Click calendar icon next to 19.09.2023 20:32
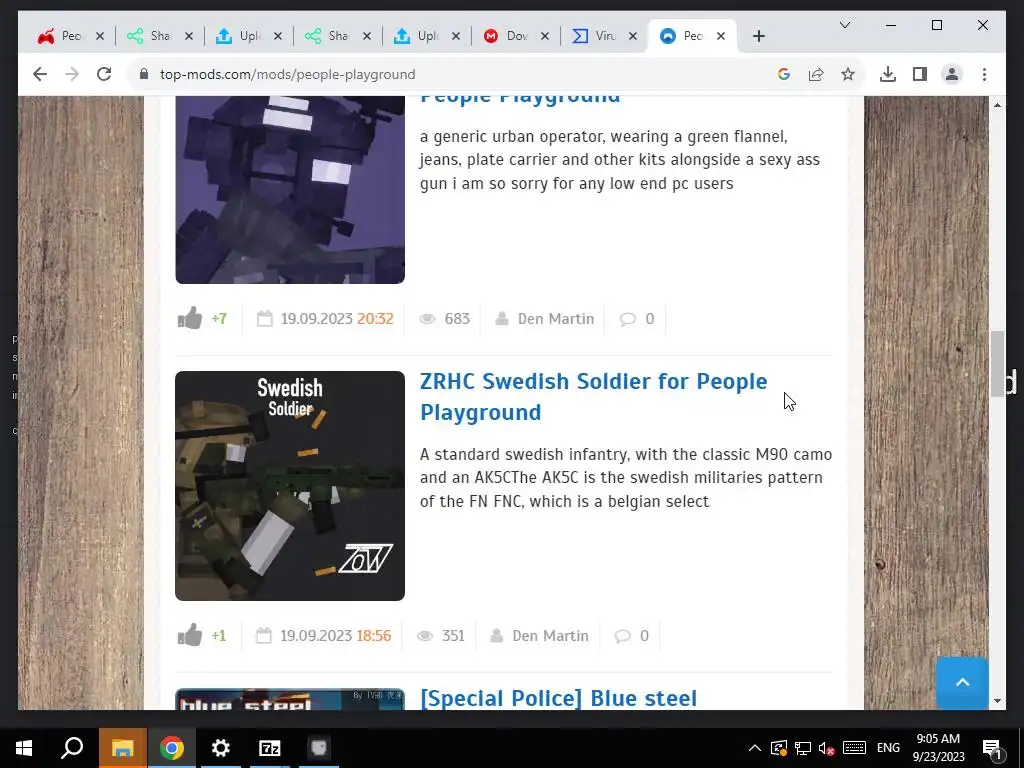The width and height of the screenshot is (1024, 768). tap(264, 319)
